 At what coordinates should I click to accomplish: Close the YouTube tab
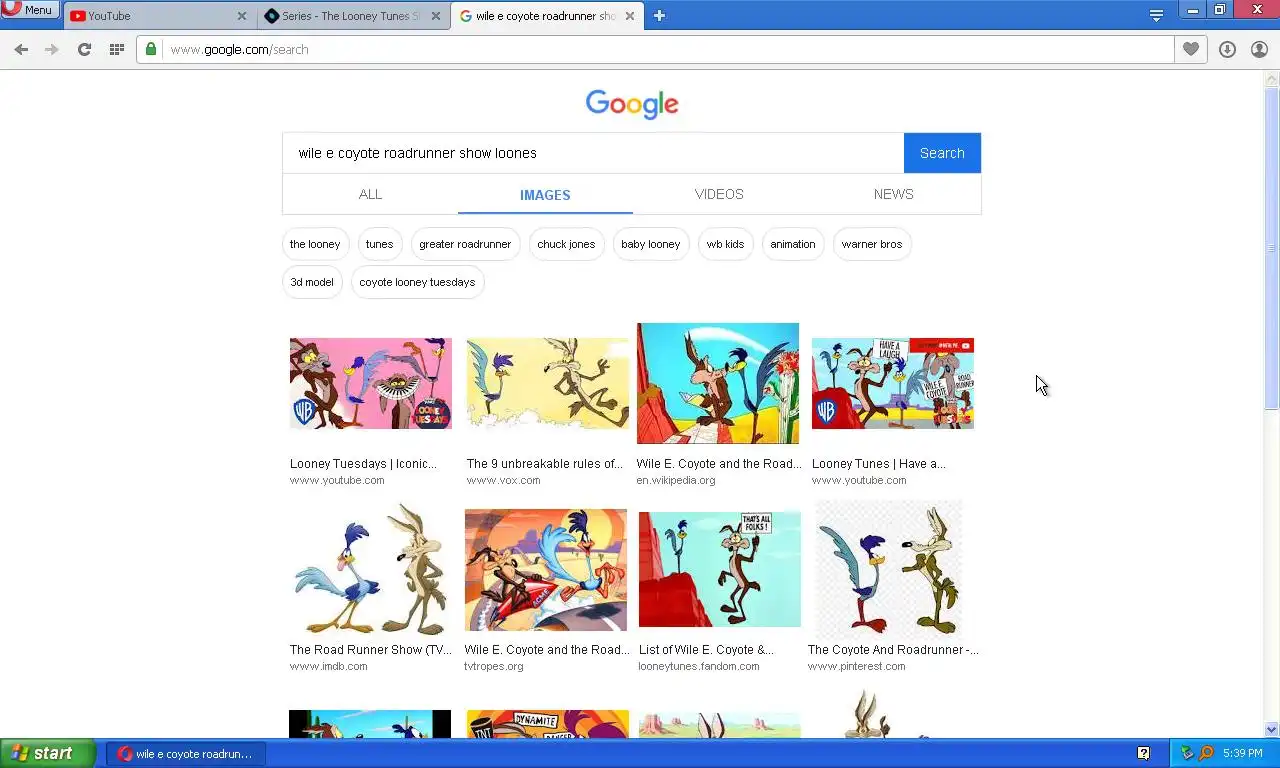click(x=241, y=16)
